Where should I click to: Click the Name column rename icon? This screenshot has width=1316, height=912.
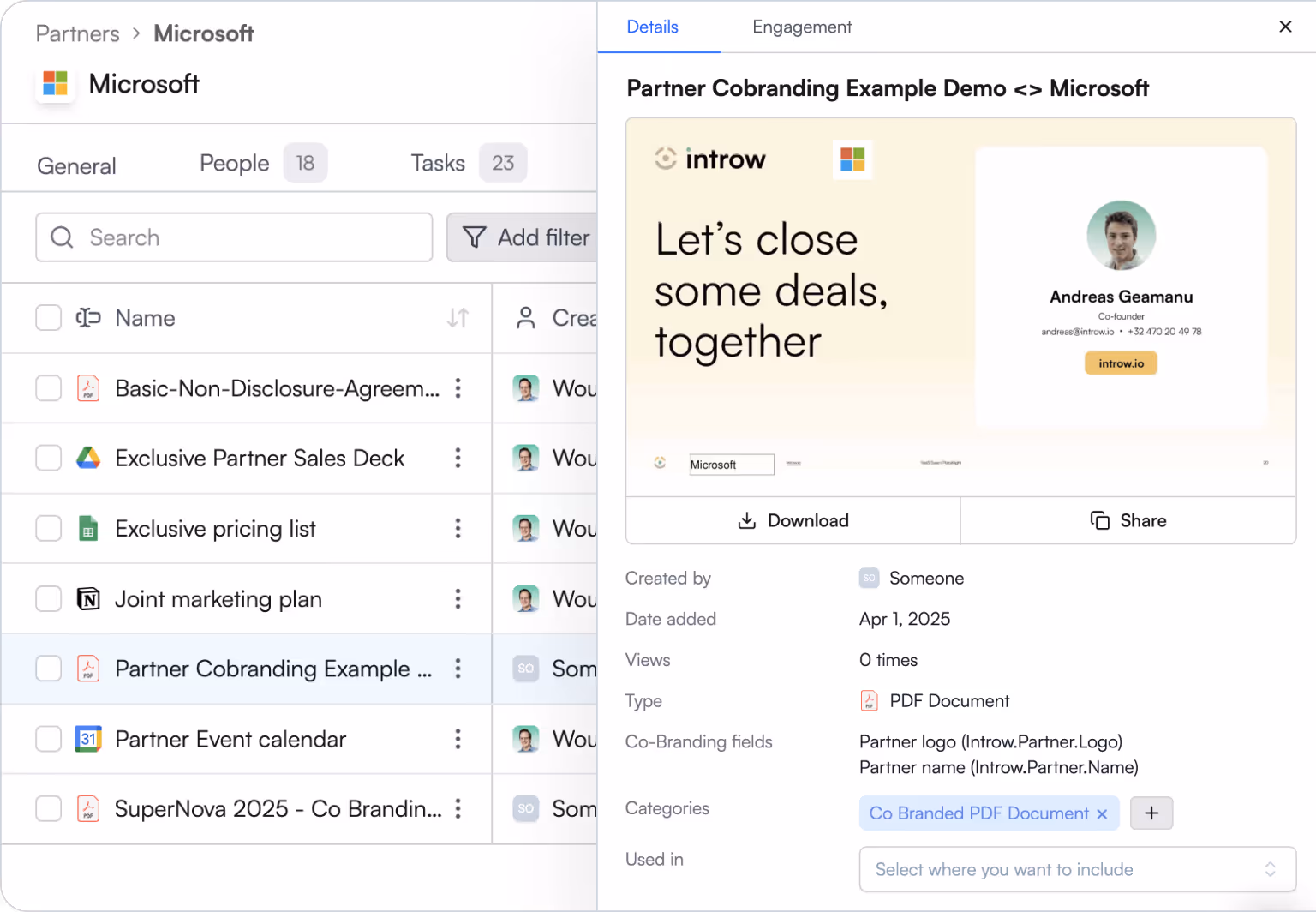click(88, 318)
